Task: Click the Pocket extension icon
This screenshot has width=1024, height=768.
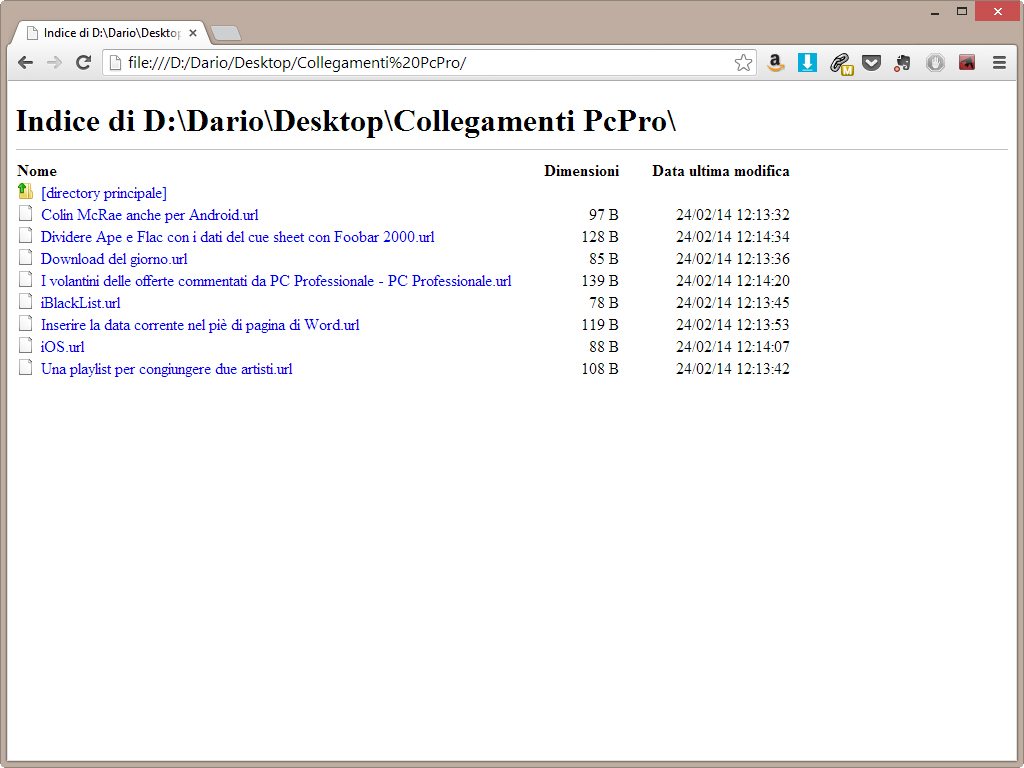Action: [x=871, y=63]
